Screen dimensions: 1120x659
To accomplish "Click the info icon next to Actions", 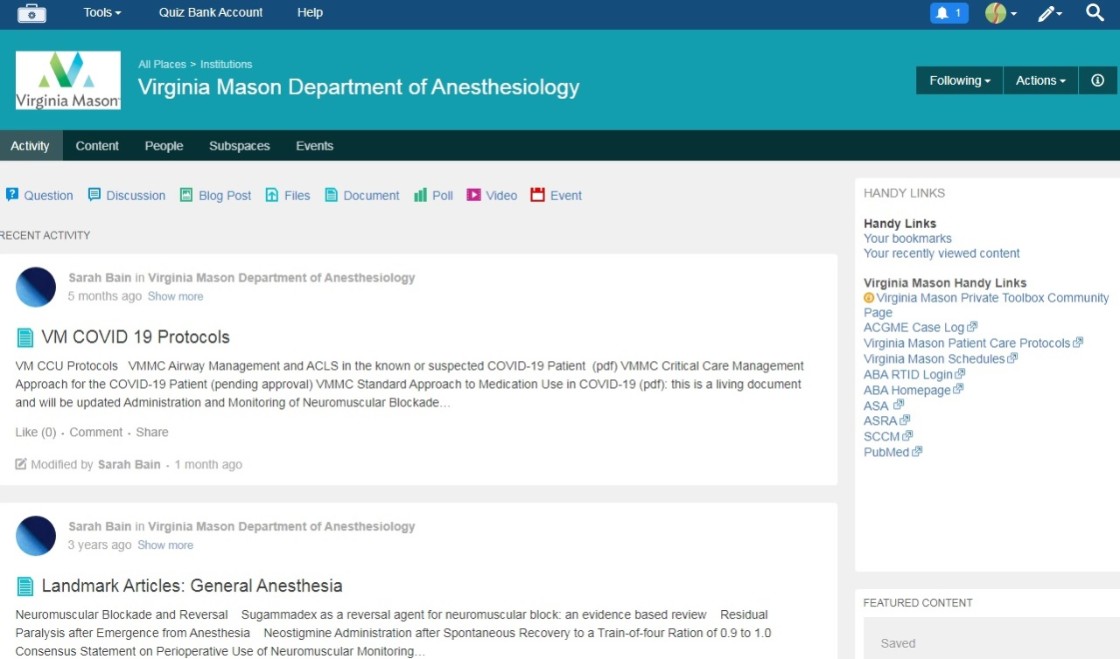I will click(x=1097, y=81).
